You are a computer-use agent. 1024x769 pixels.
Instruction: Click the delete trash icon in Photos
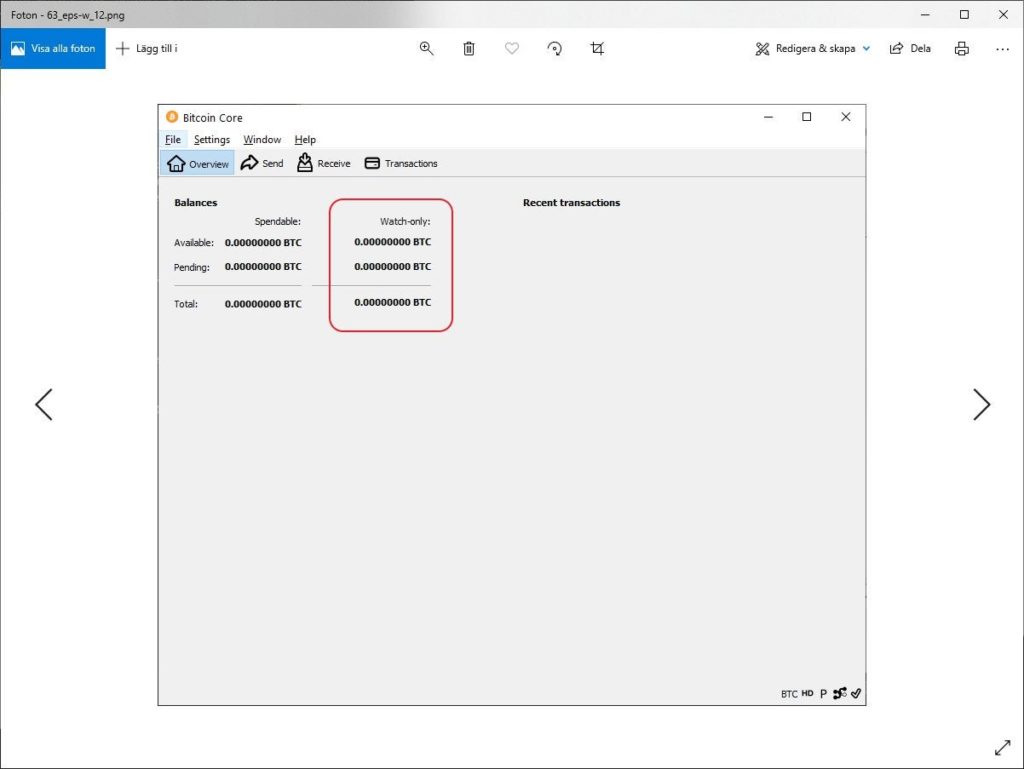click(x=469, y=48)
